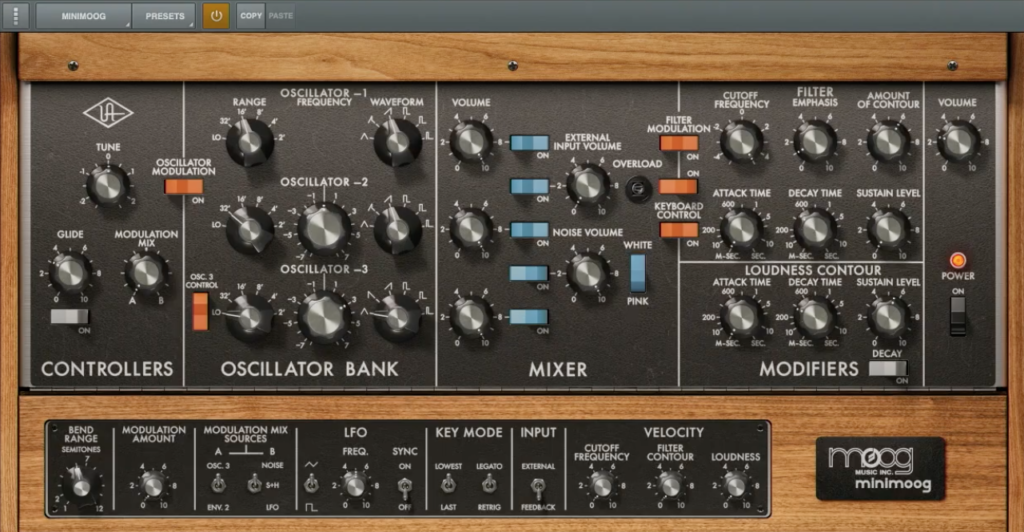Viewport: 1024px width, 532px height.
Task: Toggle the Noise mixer on switch
Action: click(x=529, y=274)
